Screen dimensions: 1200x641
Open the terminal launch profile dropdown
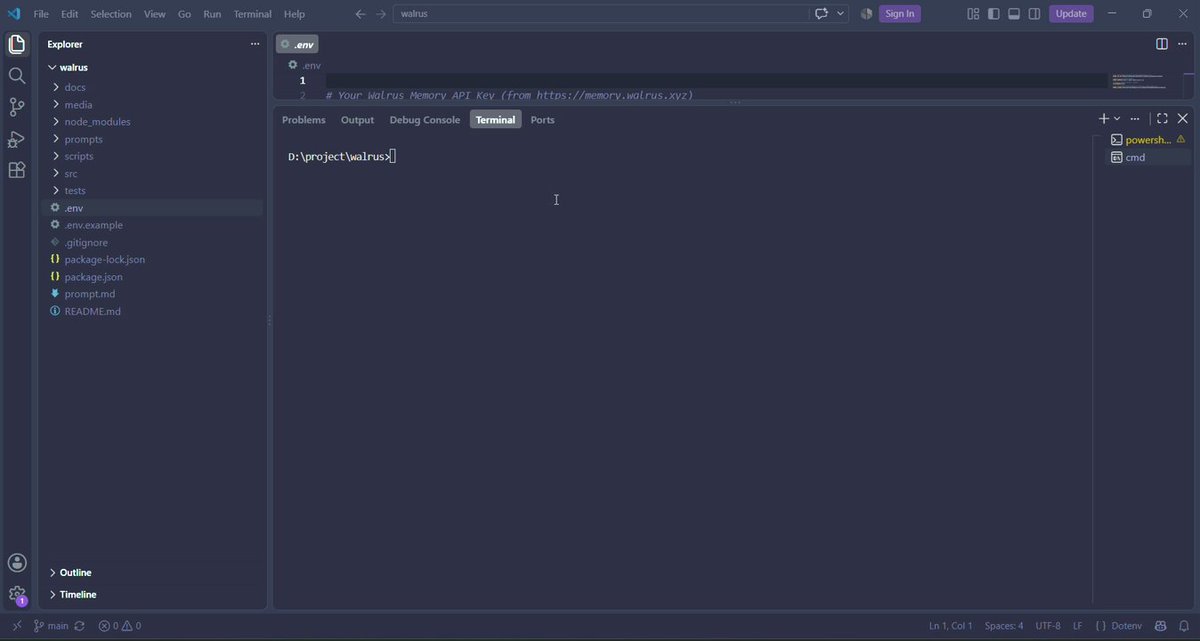tap(1117, 118)
